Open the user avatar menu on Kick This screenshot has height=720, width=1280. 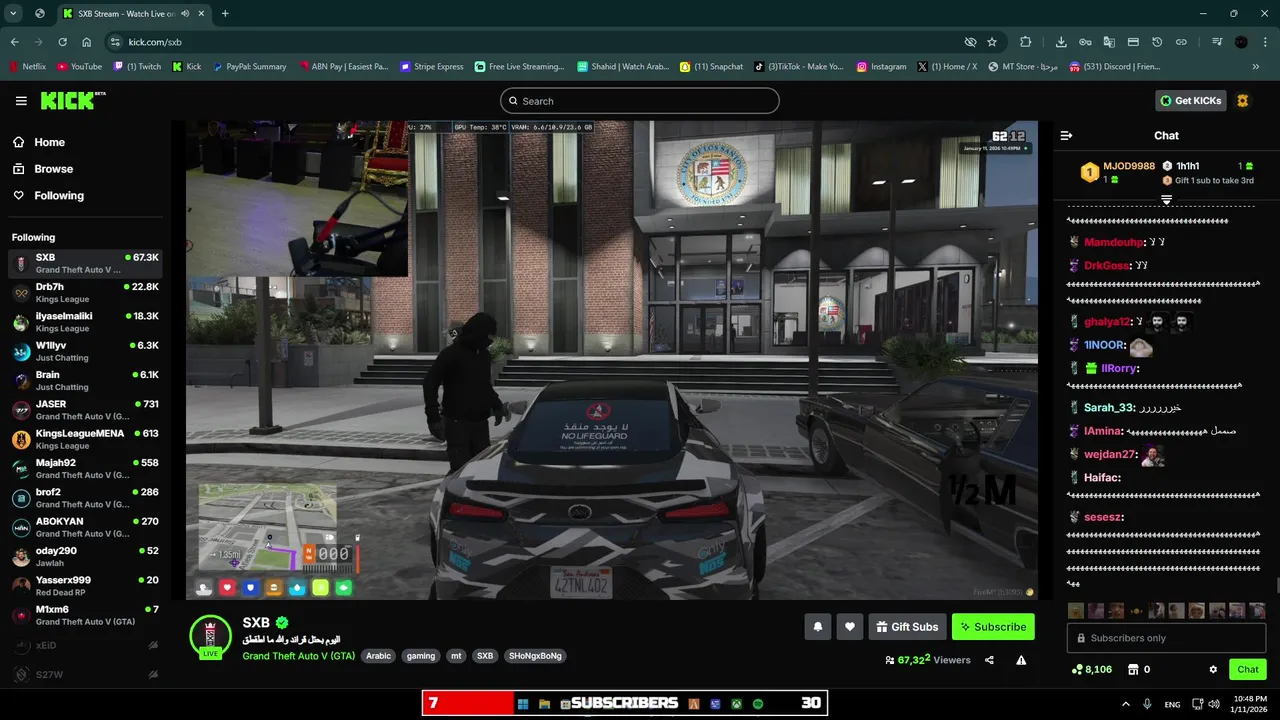point(1243,101)
